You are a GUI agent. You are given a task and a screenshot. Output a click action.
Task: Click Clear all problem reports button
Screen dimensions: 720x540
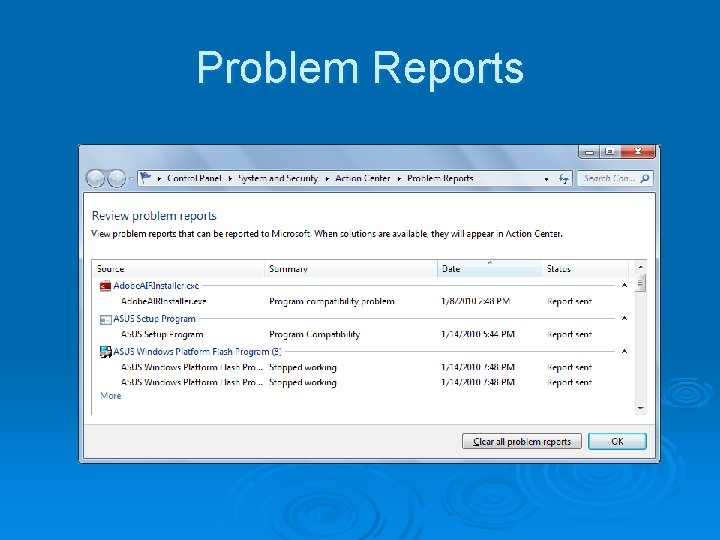pyautogui.click(x=522, y=441)
